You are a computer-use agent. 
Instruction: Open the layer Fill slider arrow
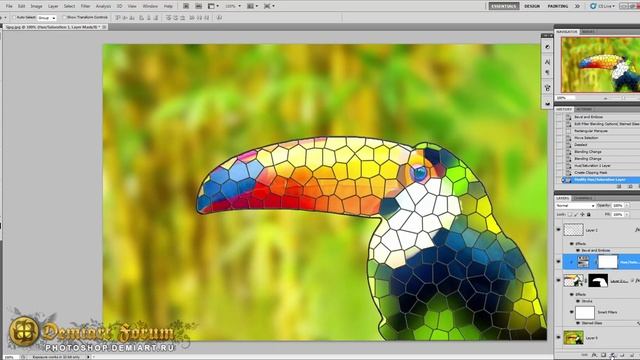[x=627, y=214]
